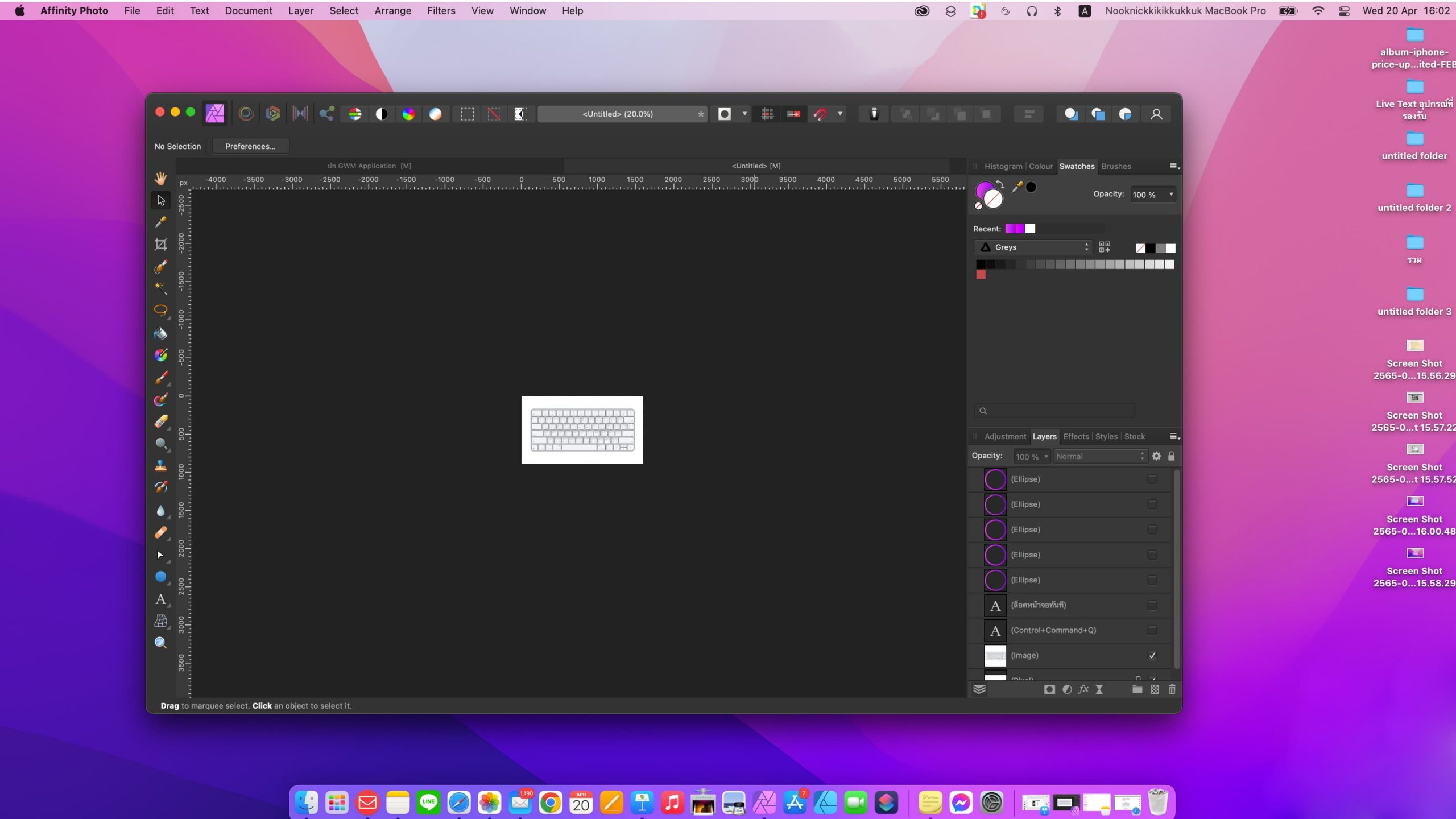Switch to the Brushes tab
The width and height of the screenshot is (1456, 819).
click(1115, 166)
